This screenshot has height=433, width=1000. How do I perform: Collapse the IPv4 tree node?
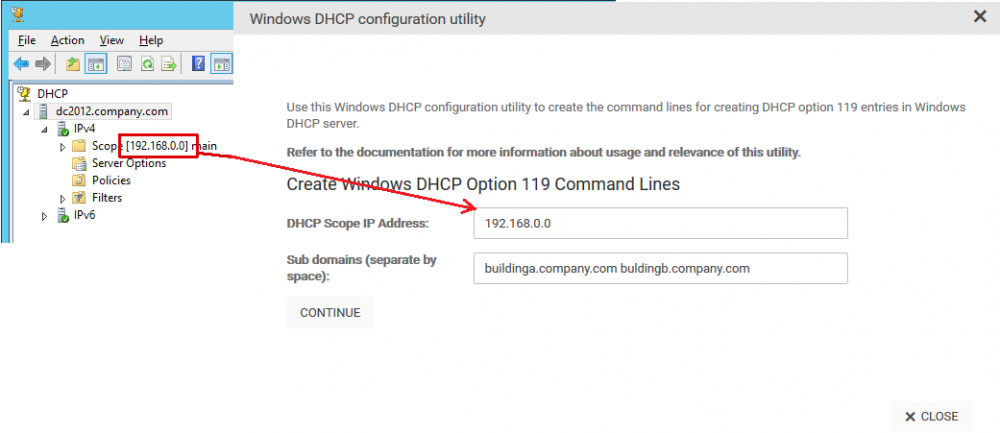44,129
